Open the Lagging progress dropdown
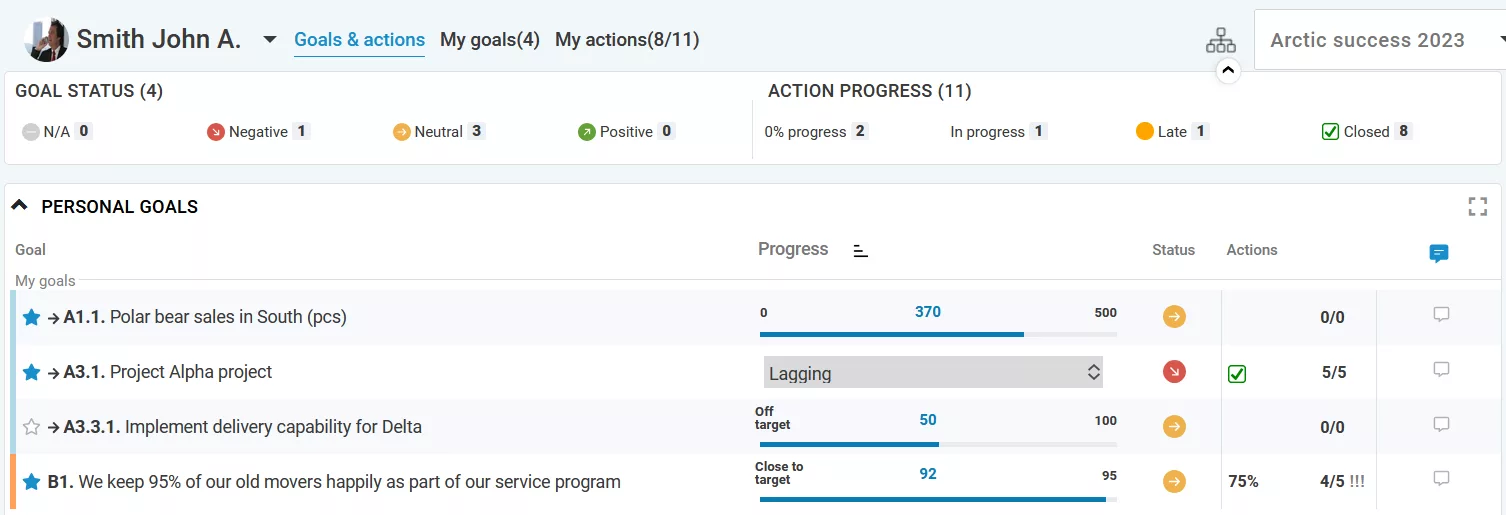1506x515 pixels. point(932,373)
